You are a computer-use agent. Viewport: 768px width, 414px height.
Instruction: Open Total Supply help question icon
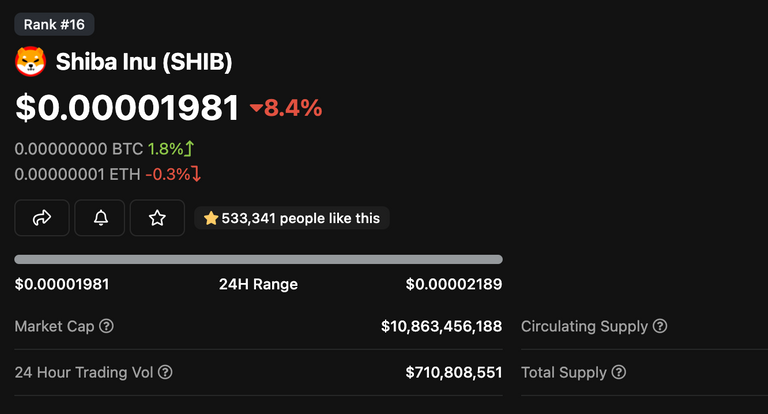click(619, 372)
